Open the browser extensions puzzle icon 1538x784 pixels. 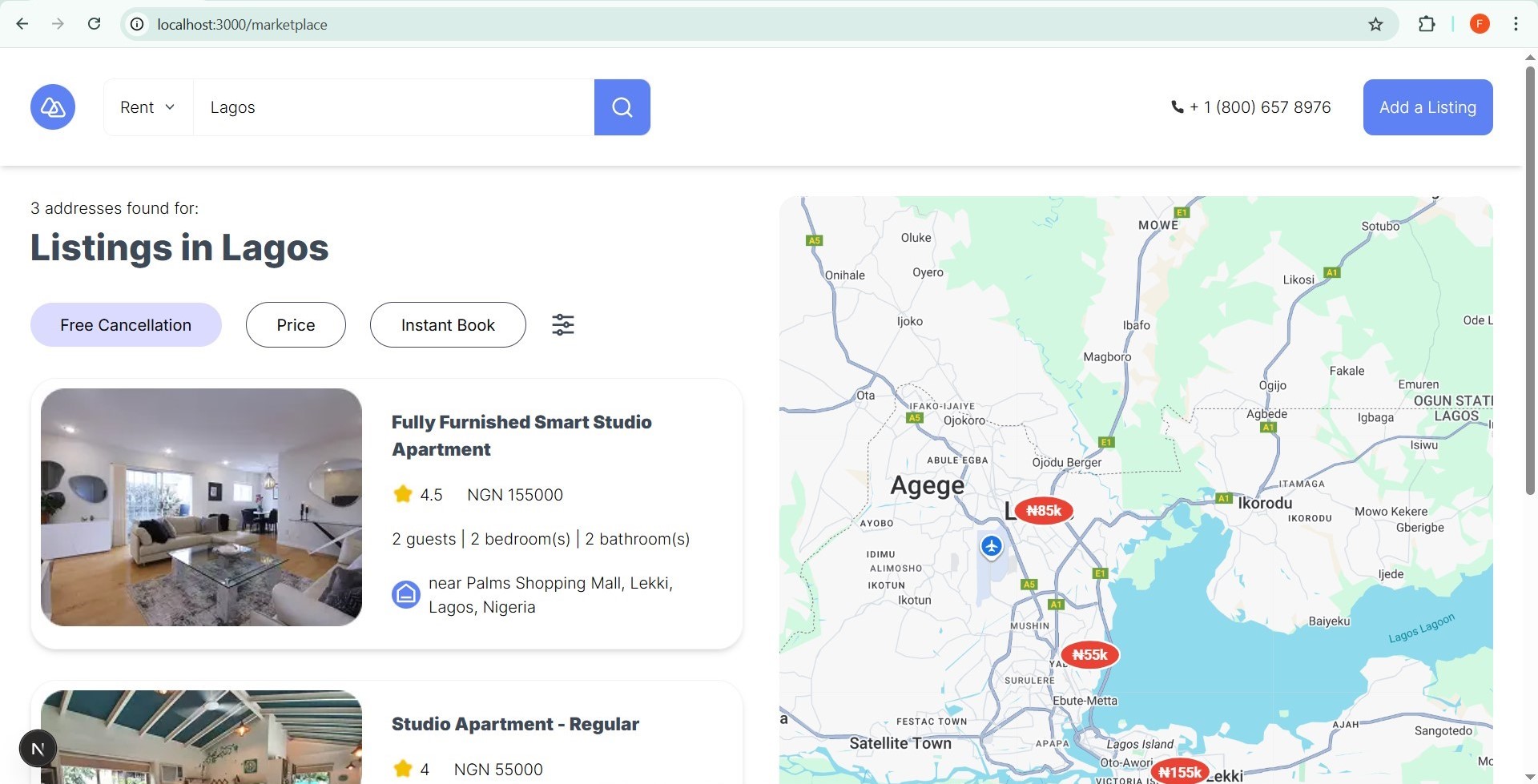[1427, 24]
